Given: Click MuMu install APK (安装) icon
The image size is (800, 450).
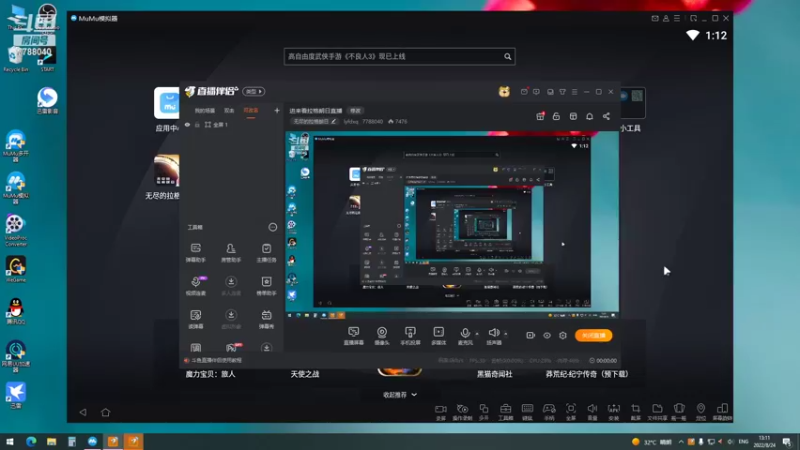Looking at the screenshot, I should [614, 409].
